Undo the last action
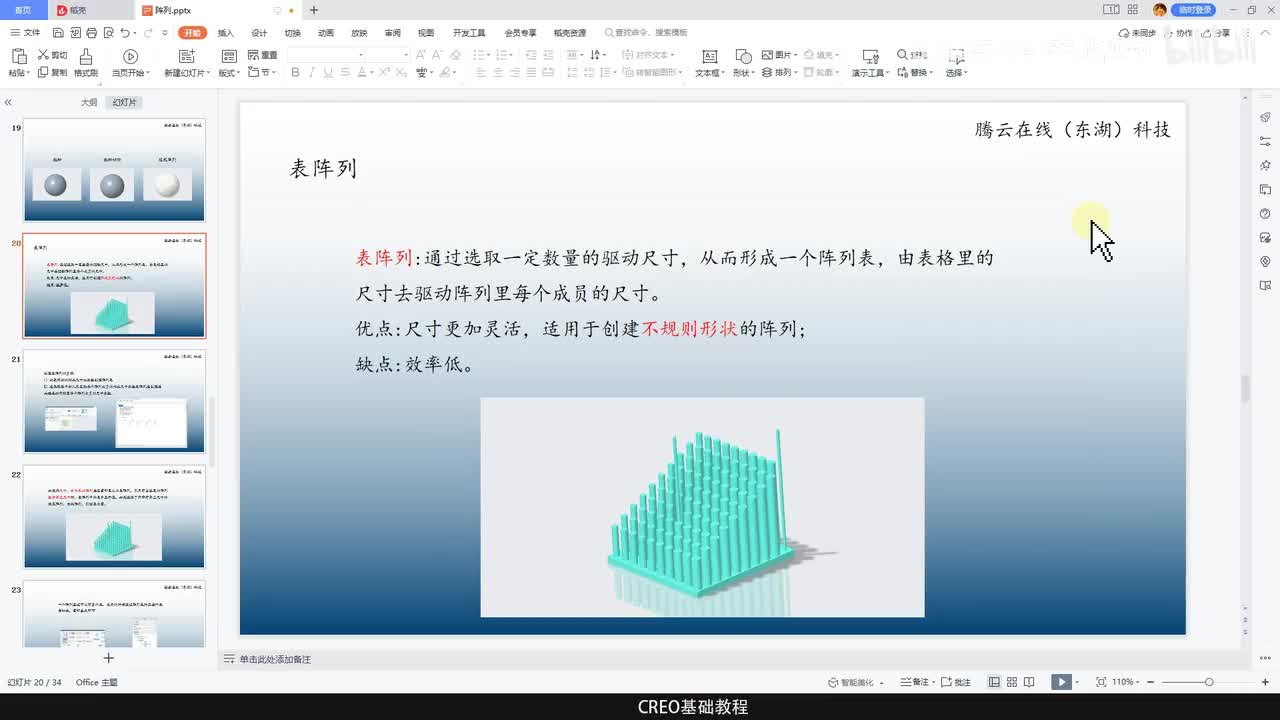This screenshot has height=720, width=1280. click(125, 33)
